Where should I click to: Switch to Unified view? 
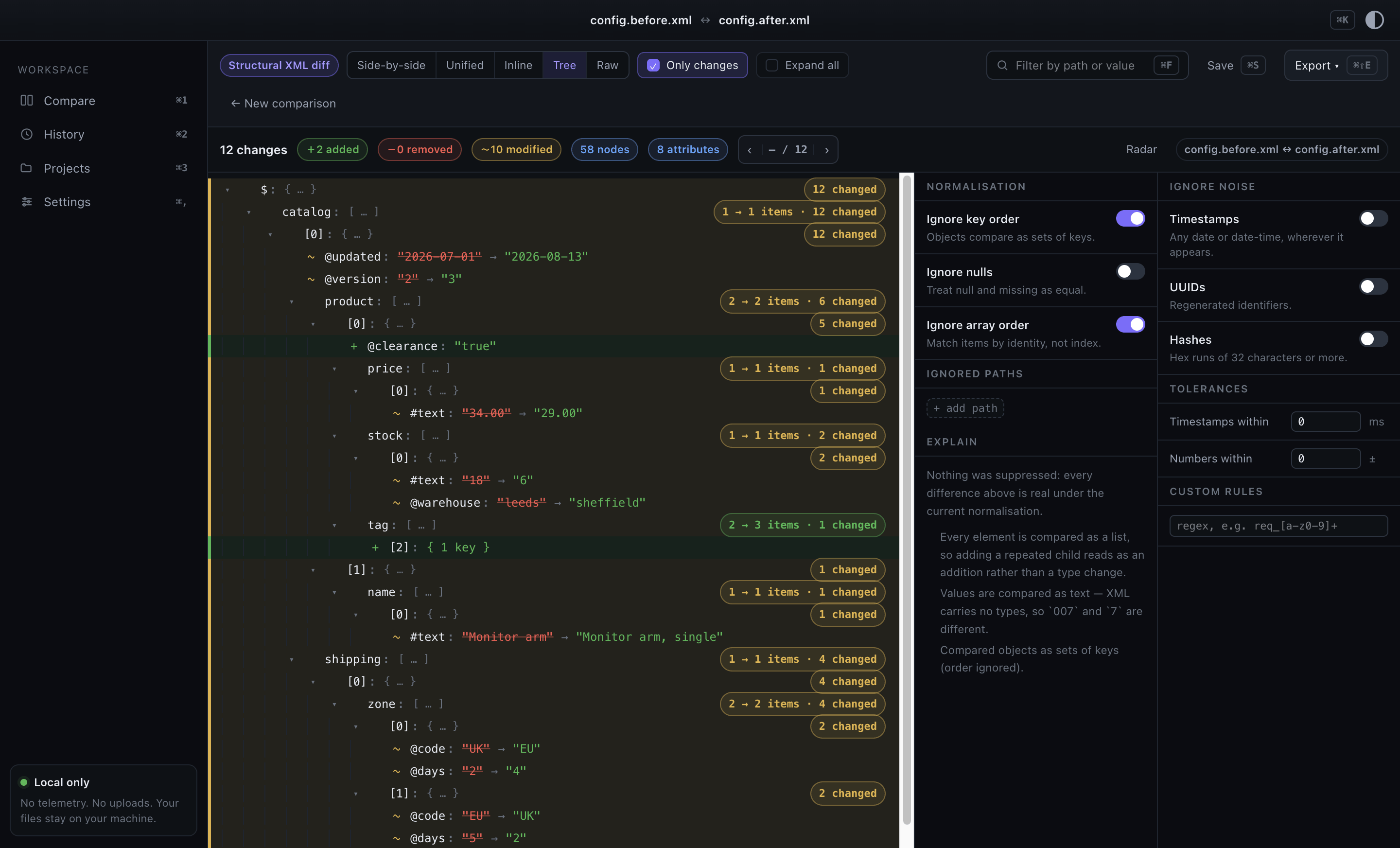click(x=464, y=65)
